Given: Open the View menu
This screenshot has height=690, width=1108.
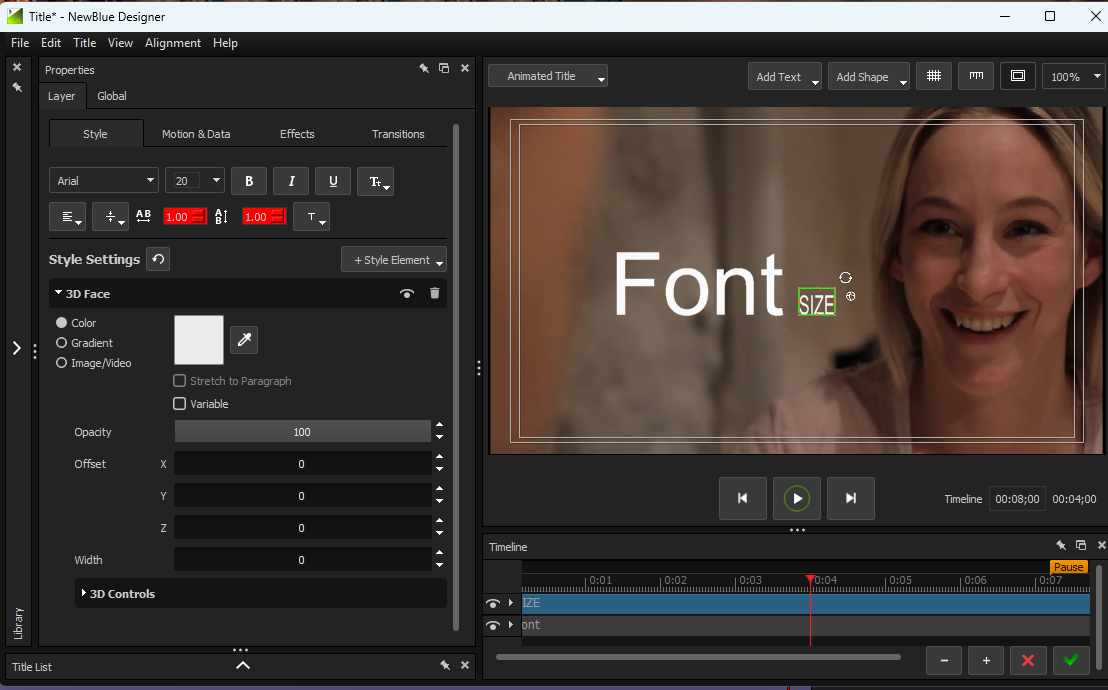Looking at the screenshot, I should (x=120, y=42).
